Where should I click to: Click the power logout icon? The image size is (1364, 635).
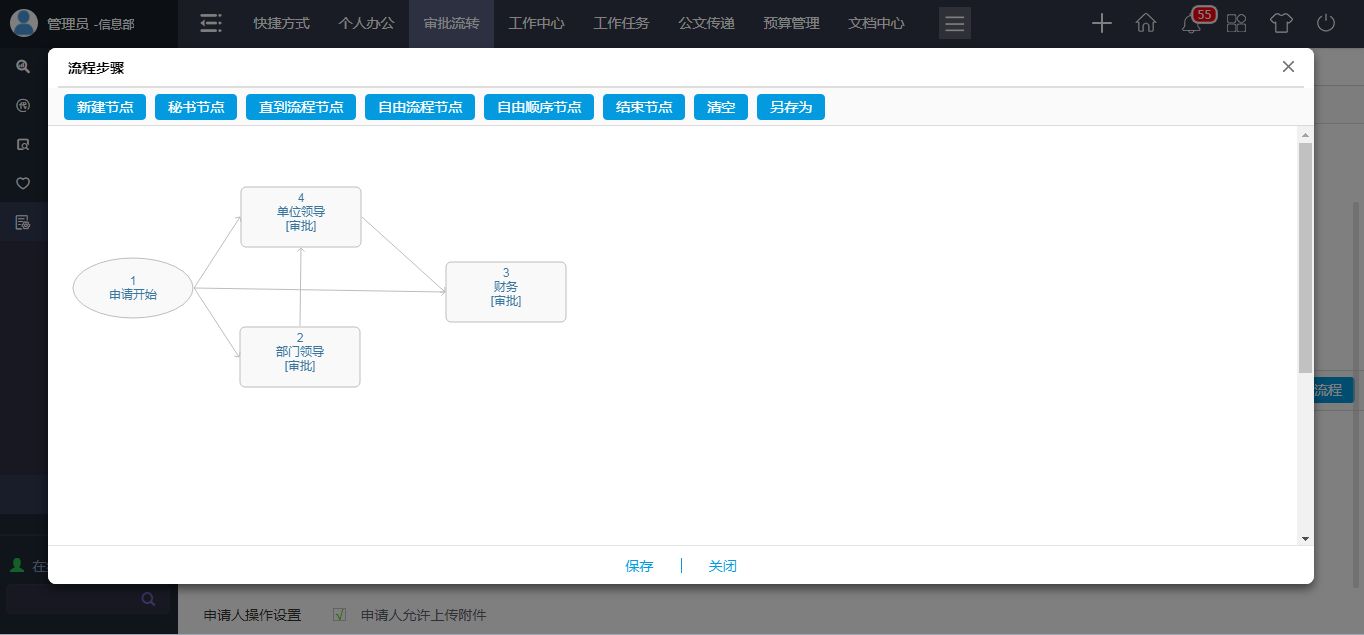point(1326,24)
